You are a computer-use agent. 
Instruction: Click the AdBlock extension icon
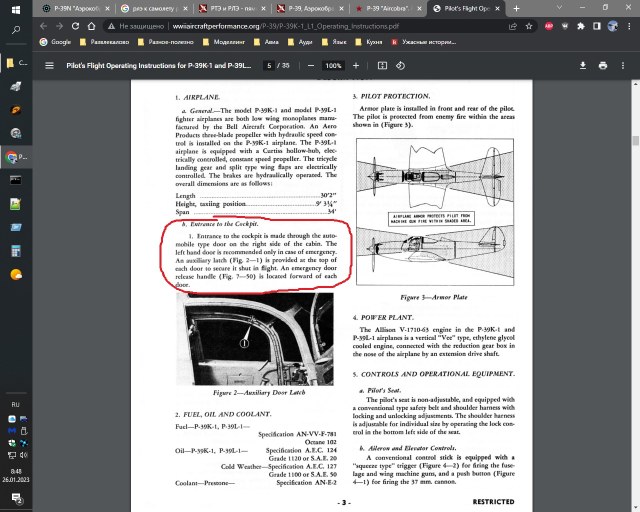548,25
